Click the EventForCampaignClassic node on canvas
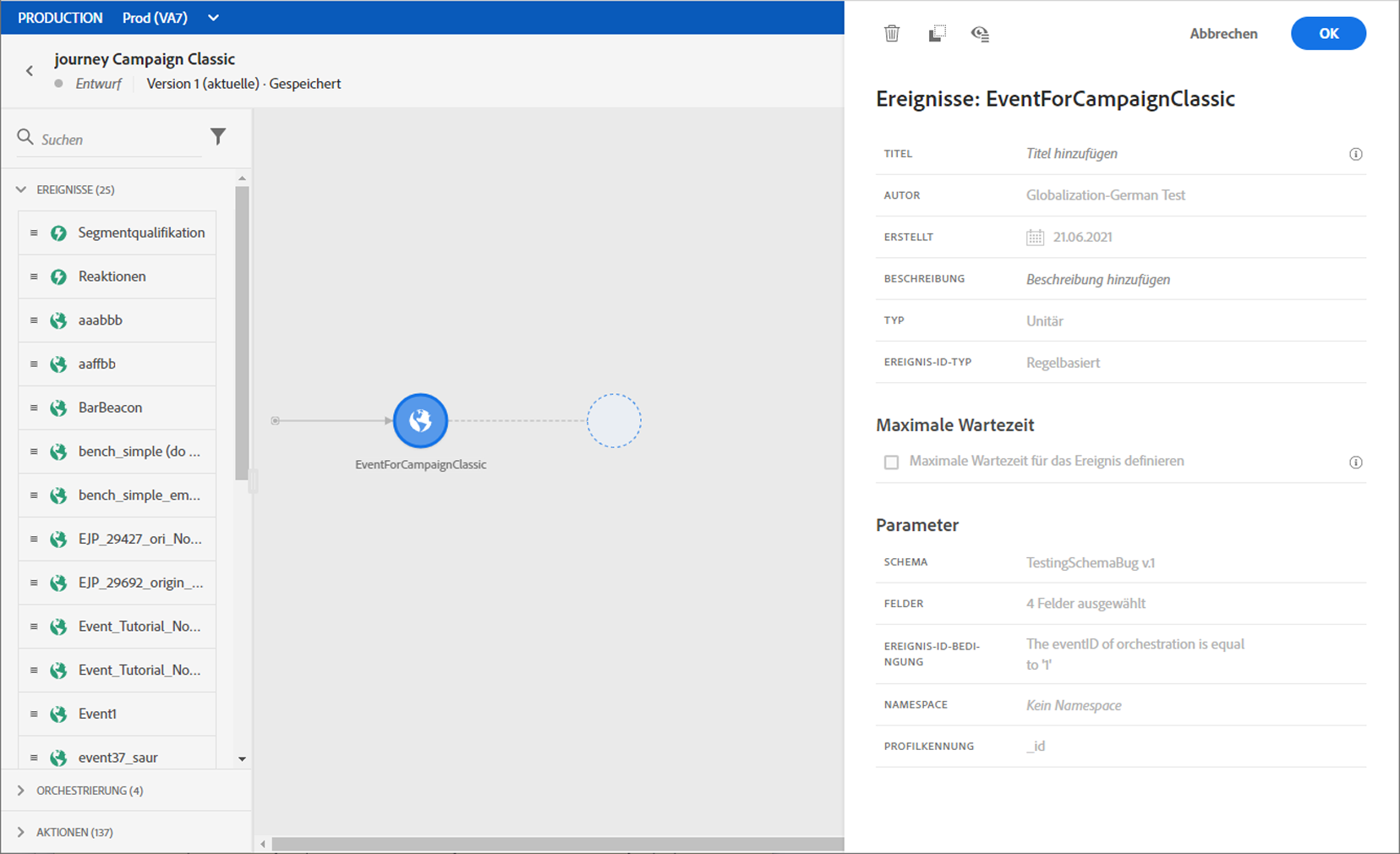The height and width of the screenshot is (854, 1400). pos(420,420)
